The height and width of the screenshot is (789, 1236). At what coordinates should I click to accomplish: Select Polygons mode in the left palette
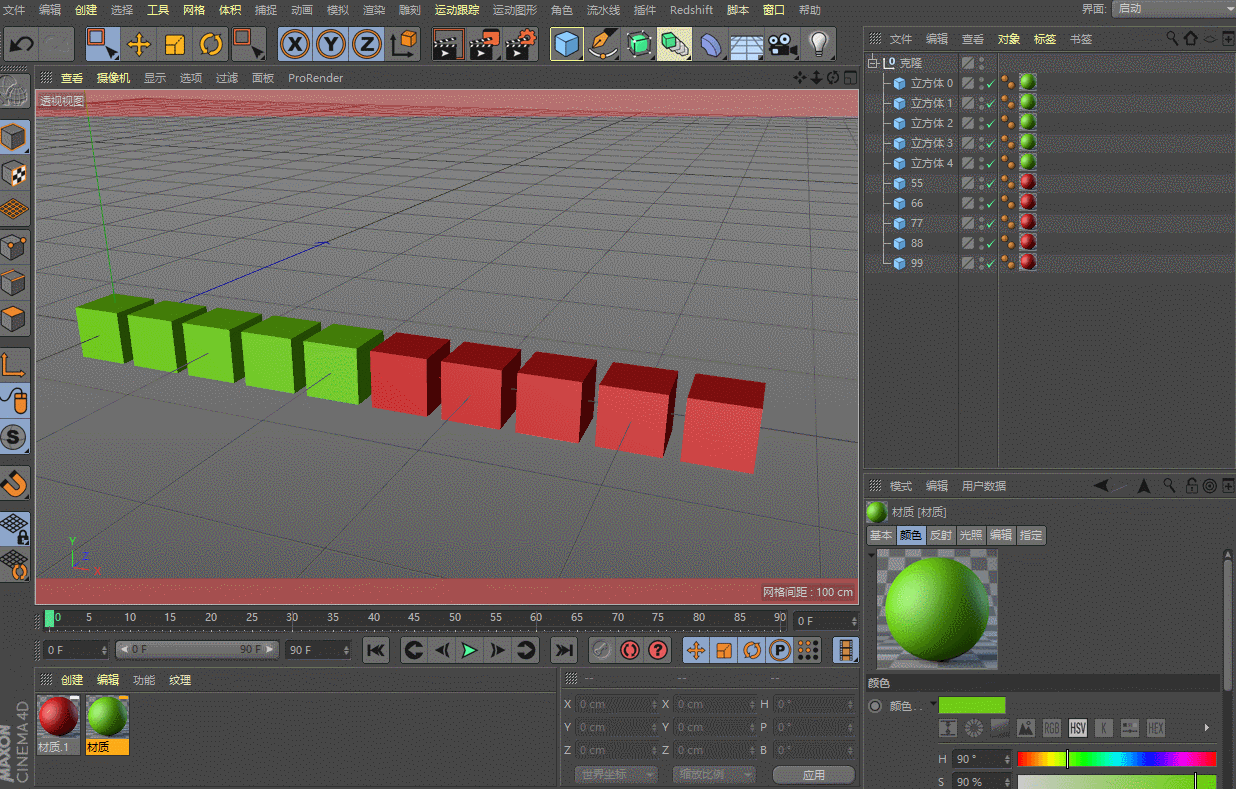pos(14,320)
